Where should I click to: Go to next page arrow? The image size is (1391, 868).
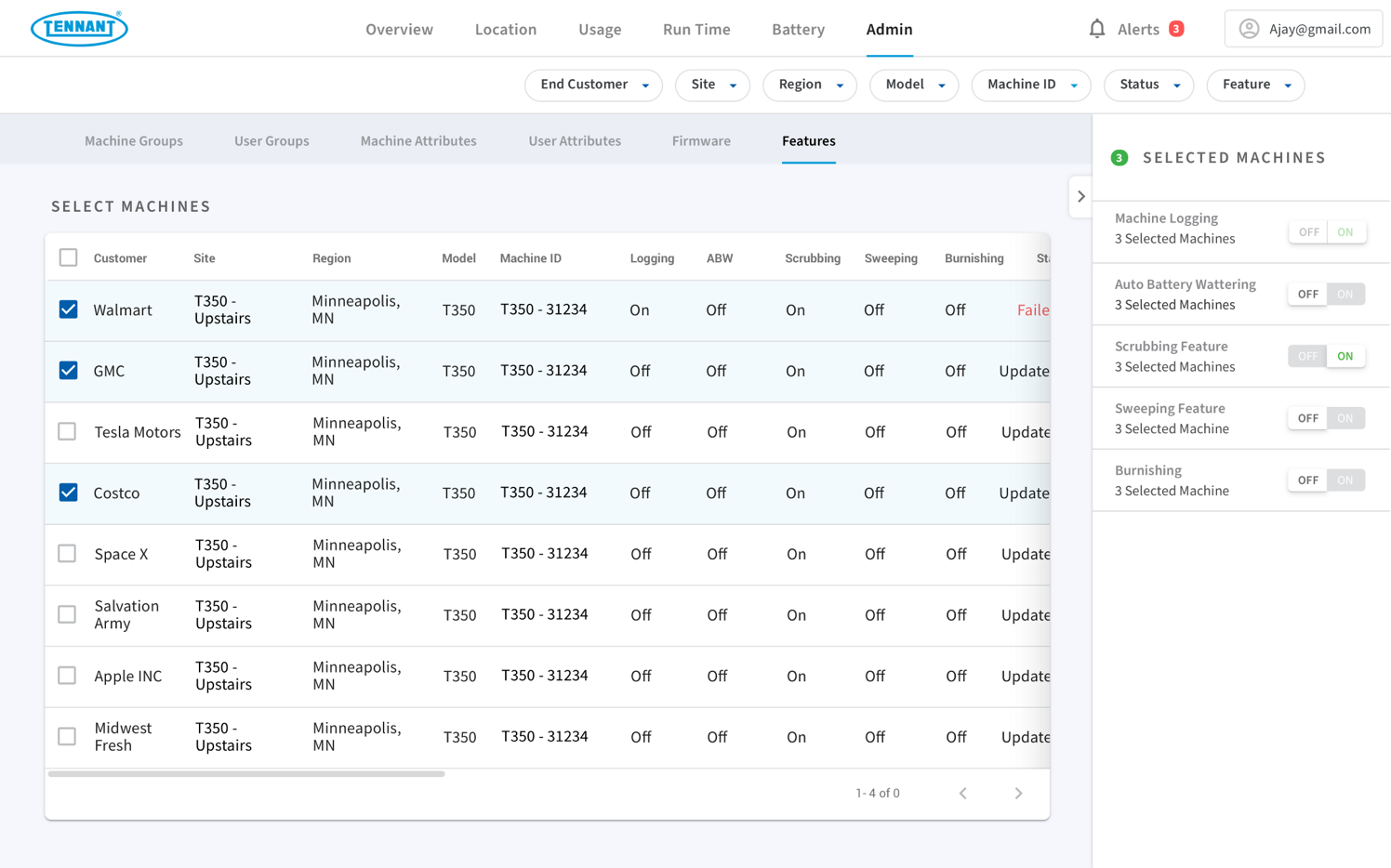click(x=1018, y=794)
